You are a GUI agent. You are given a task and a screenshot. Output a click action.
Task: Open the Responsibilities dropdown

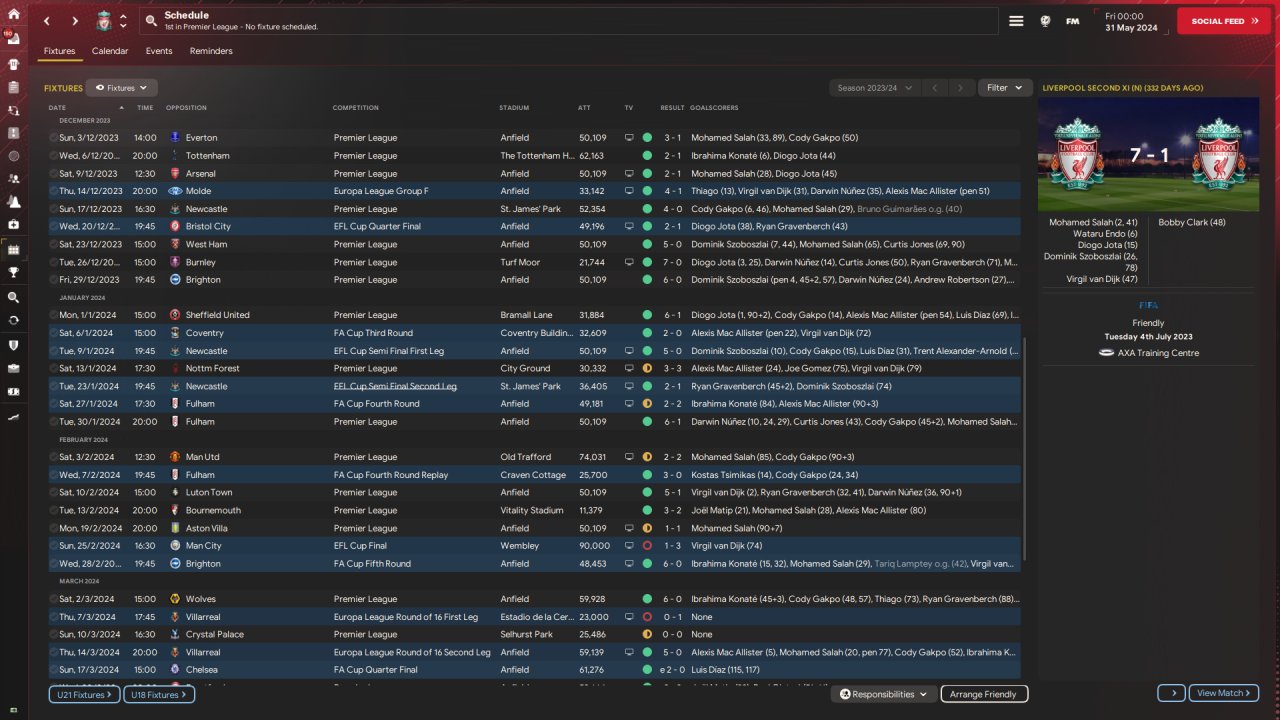pyautogui.click(x=884, y=694)
